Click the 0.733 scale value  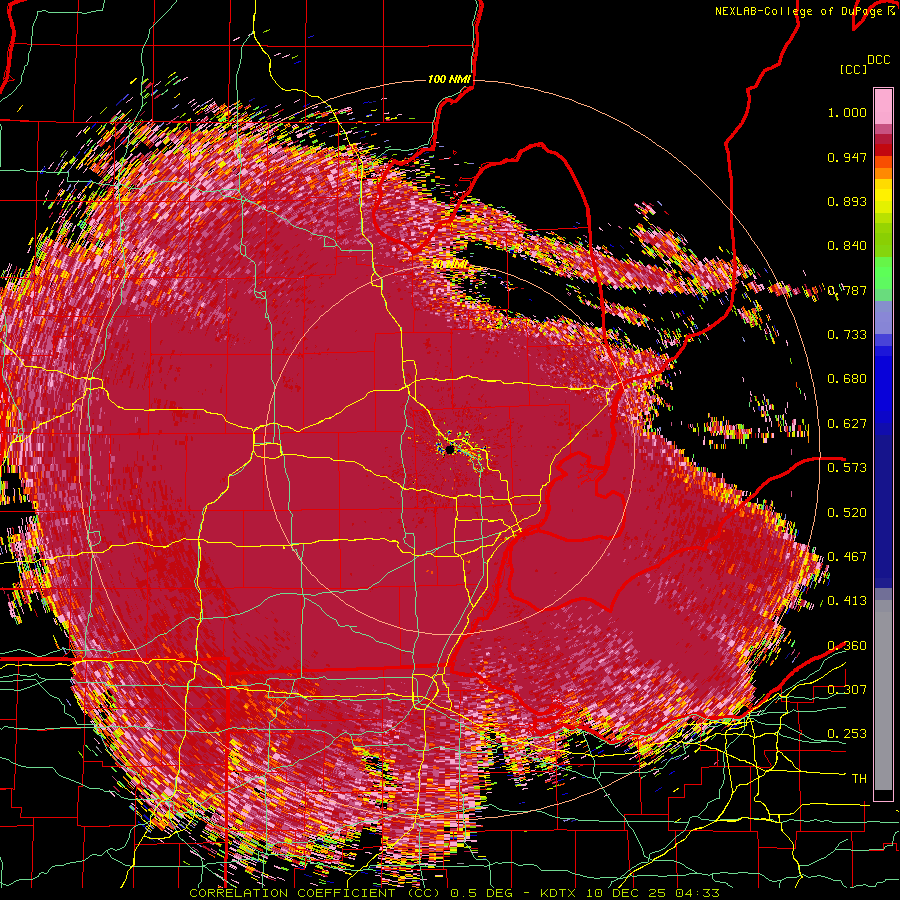click(x=847, y=335)
